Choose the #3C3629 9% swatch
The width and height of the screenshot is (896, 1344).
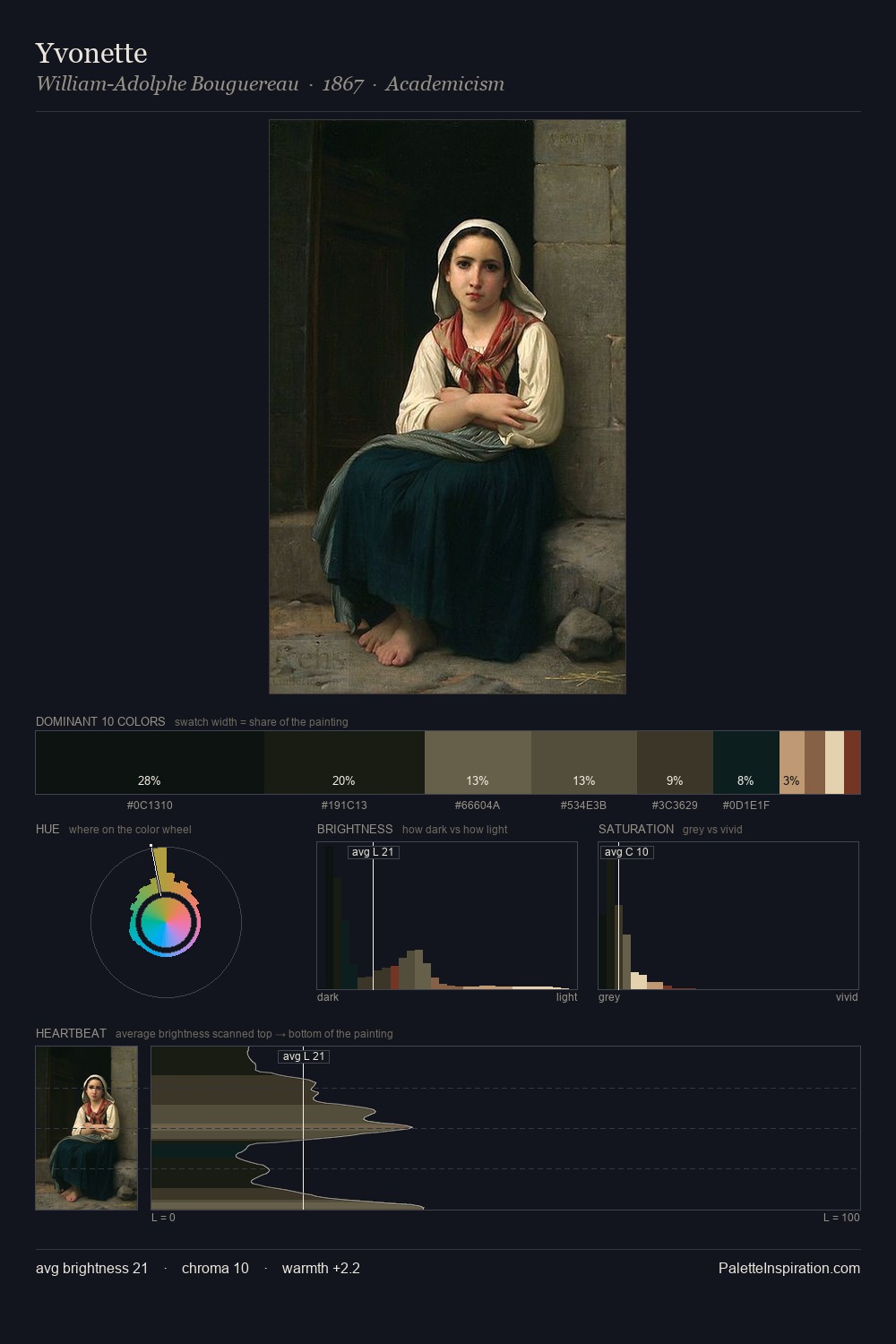coord(675,762)
